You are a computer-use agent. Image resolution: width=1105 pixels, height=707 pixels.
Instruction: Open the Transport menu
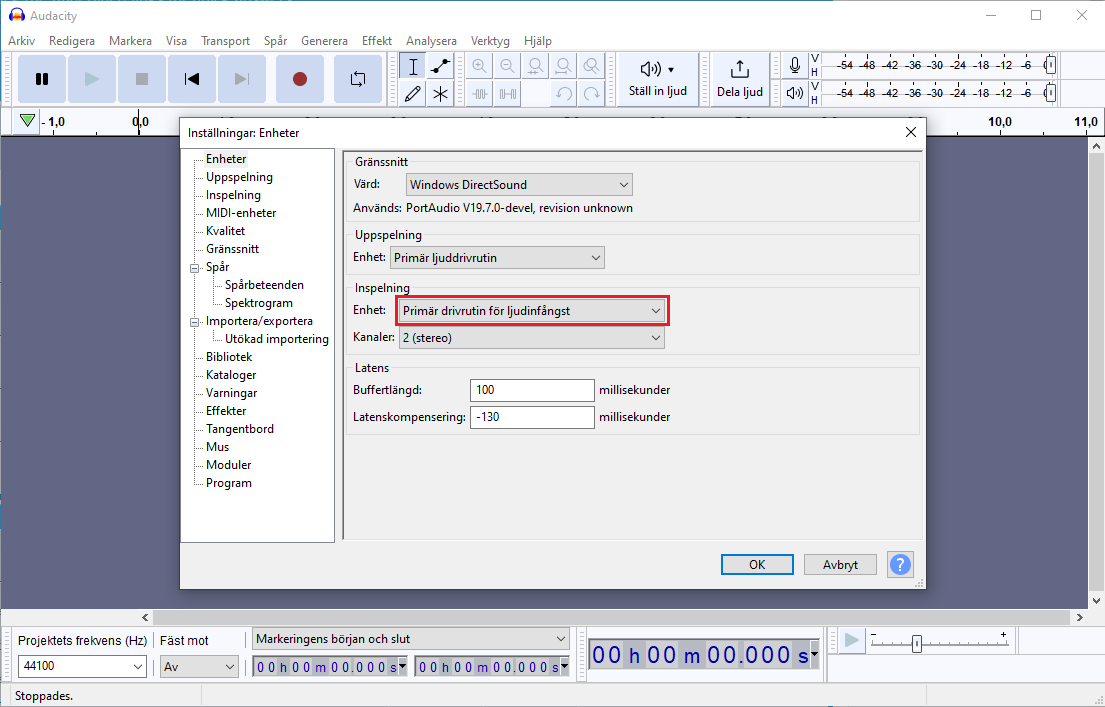(x=225, y=41)
